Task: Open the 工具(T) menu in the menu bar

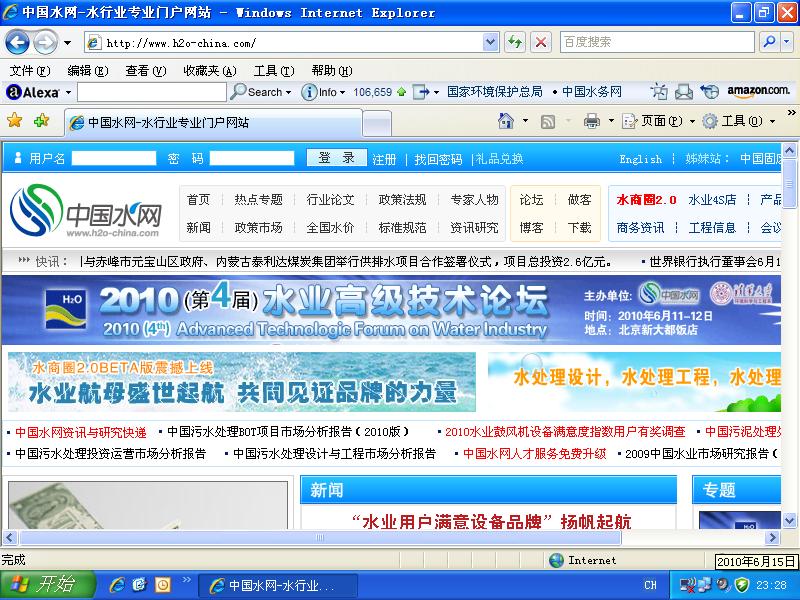Action: point(274,71)
